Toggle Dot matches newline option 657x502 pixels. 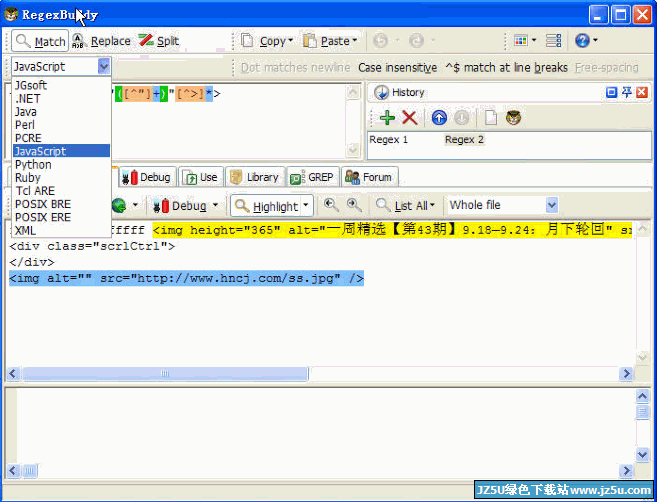295,67
